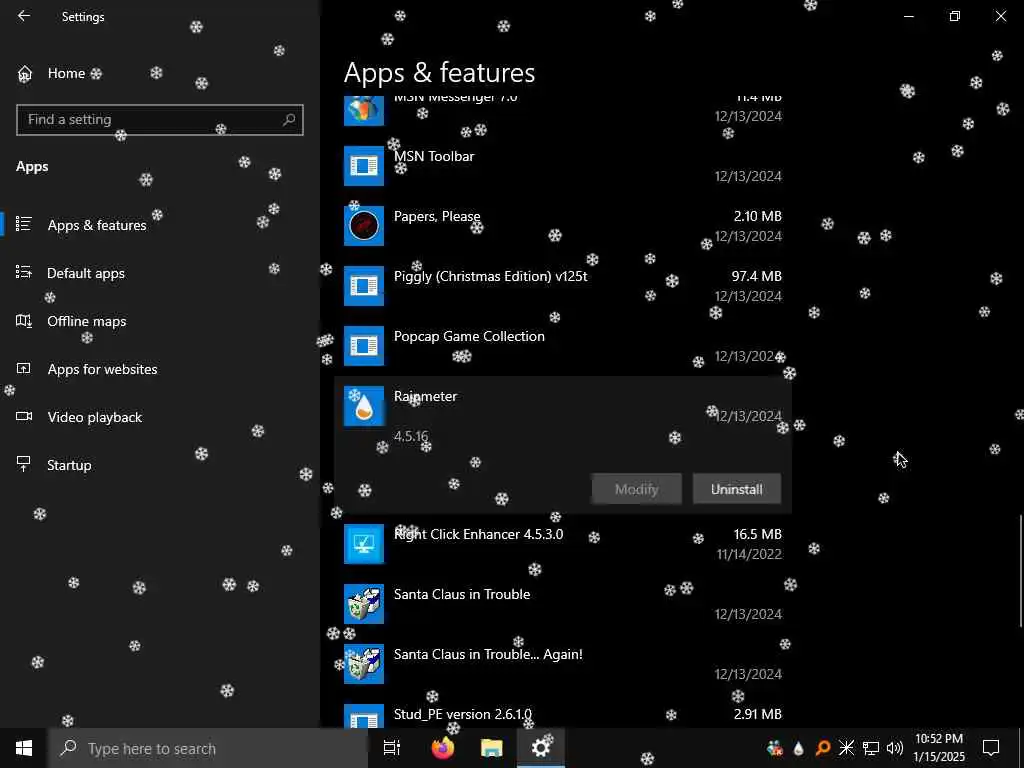Select the Papers, Please entry
The image size is (1024, 768).
click(x=563, y=226)
